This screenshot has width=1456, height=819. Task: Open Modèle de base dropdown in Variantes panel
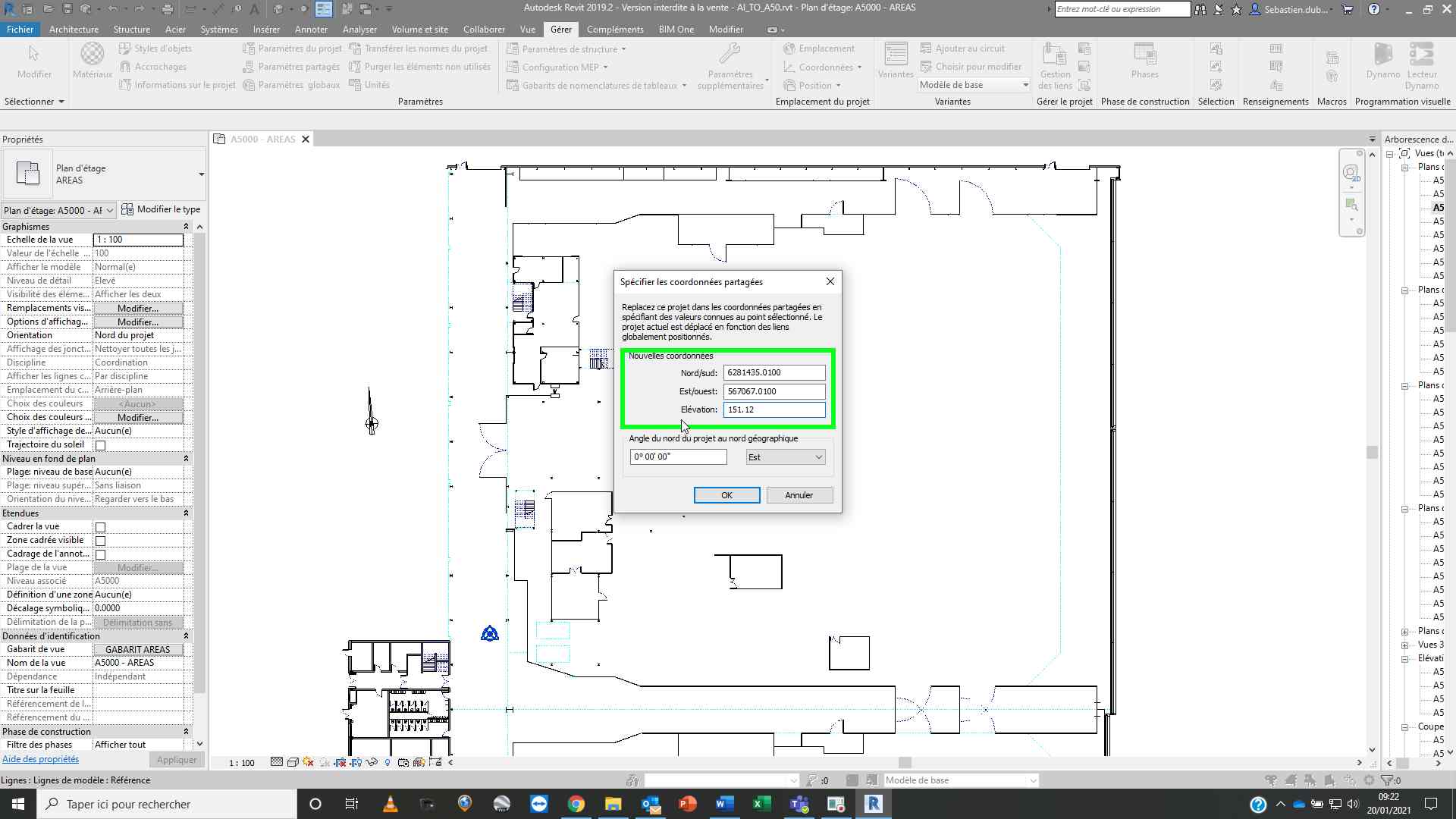pos(974,85)
